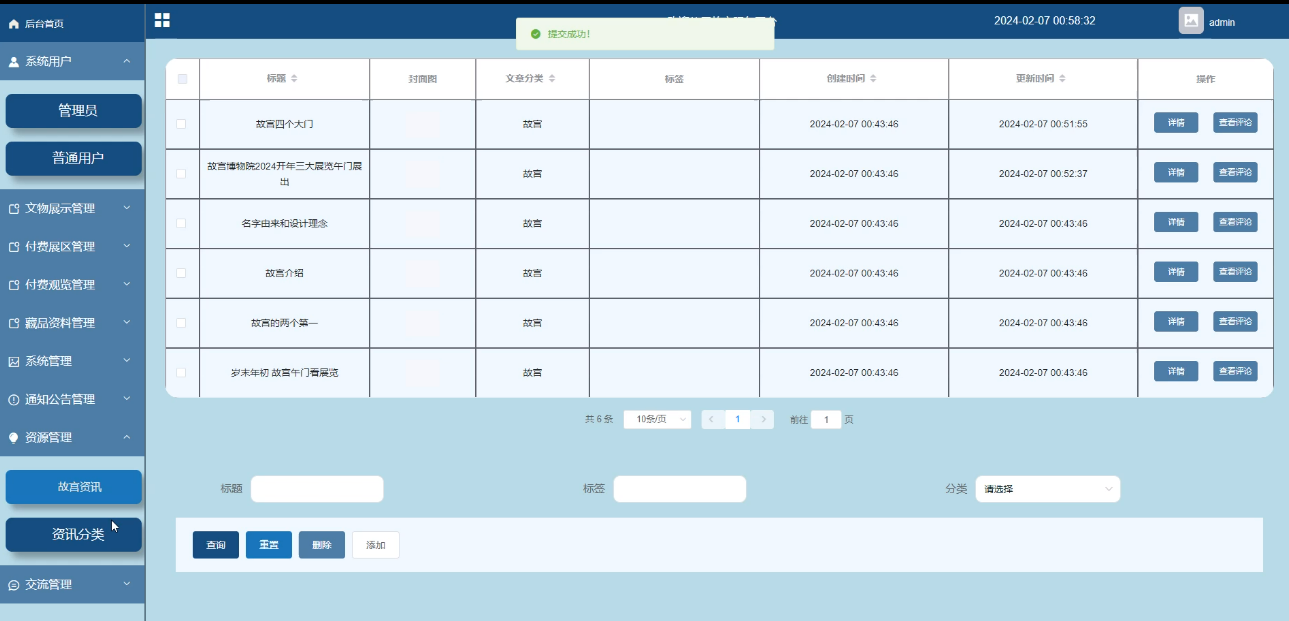Image resolution: width=1289 pixels, height=621 pixels.
Task: Open 管理员 menu item
Action: tap(74, 111)
